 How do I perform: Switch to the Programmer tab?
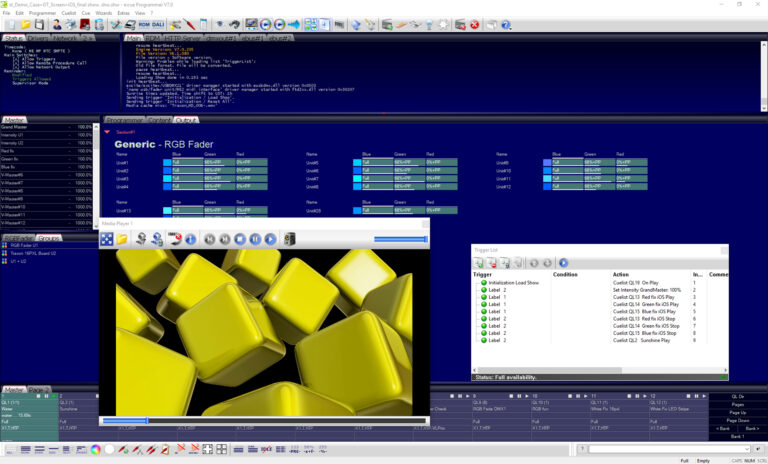(x=125, y=120)
